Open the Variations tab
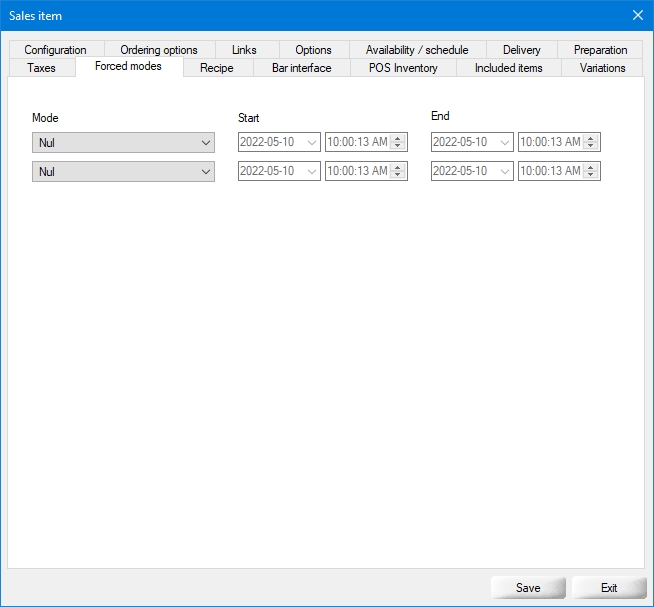 click(x=602, y=68)
